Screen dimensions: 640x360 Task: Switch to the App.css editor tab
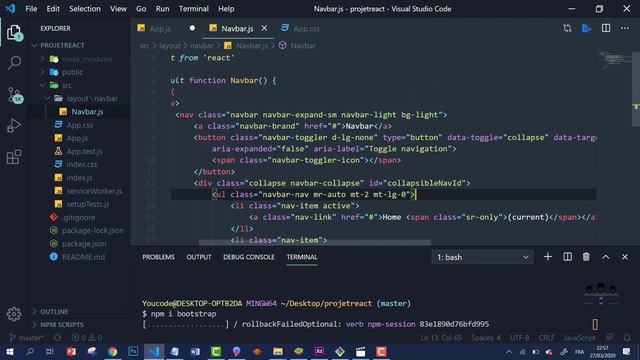[306, 29]
